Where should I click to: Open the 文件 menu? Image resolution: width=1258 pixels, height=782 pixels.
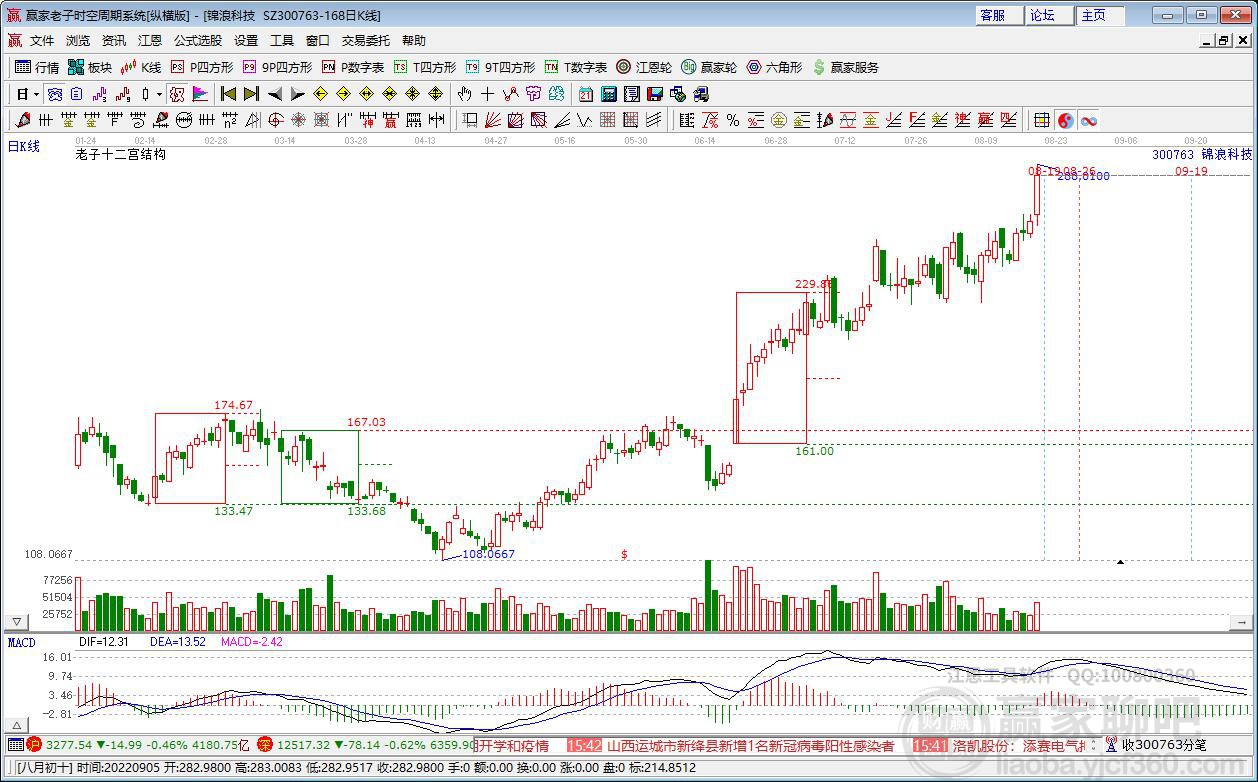[42, 41]
